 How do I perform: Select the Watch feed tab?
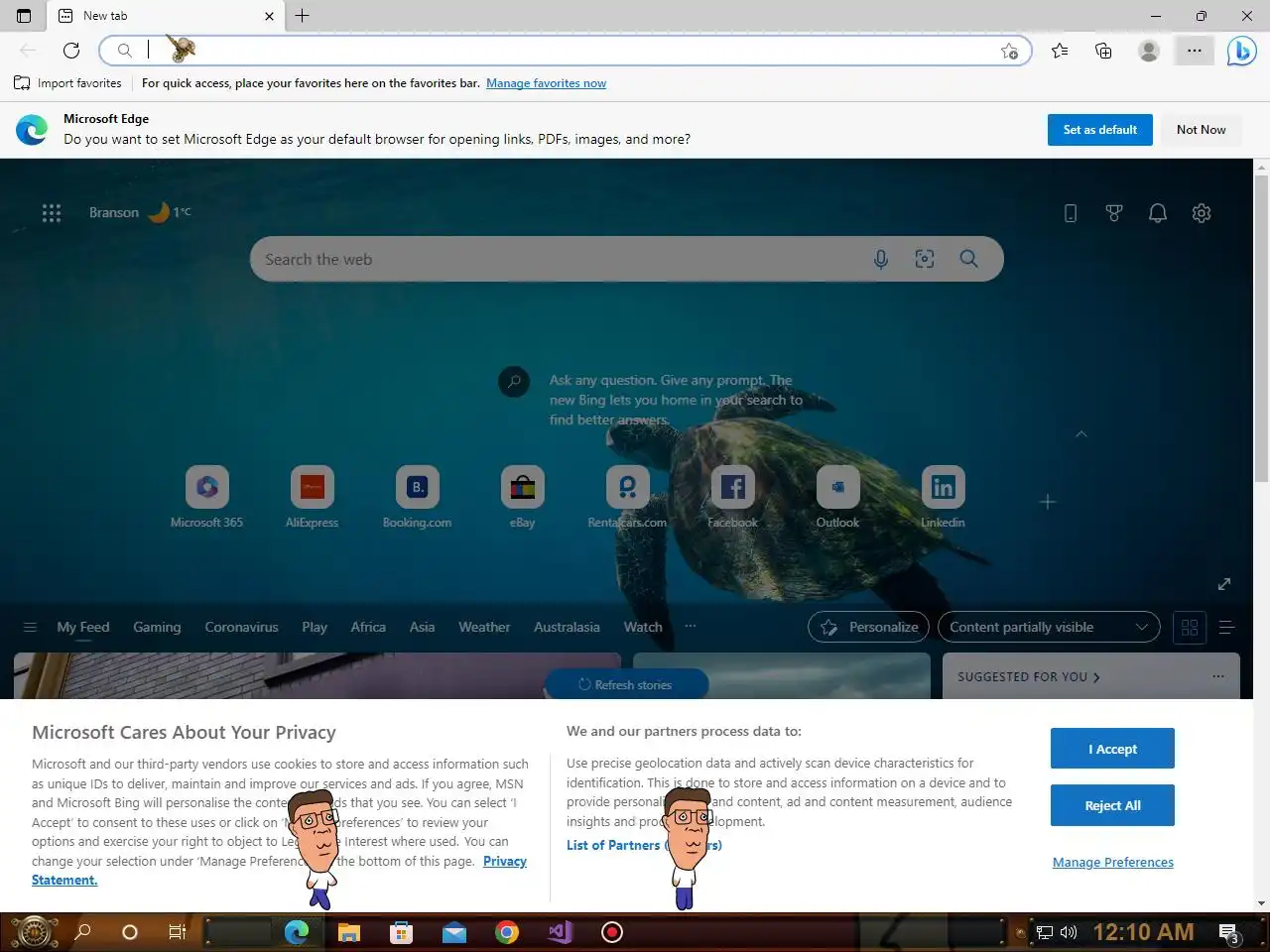[x=643, y=627]
